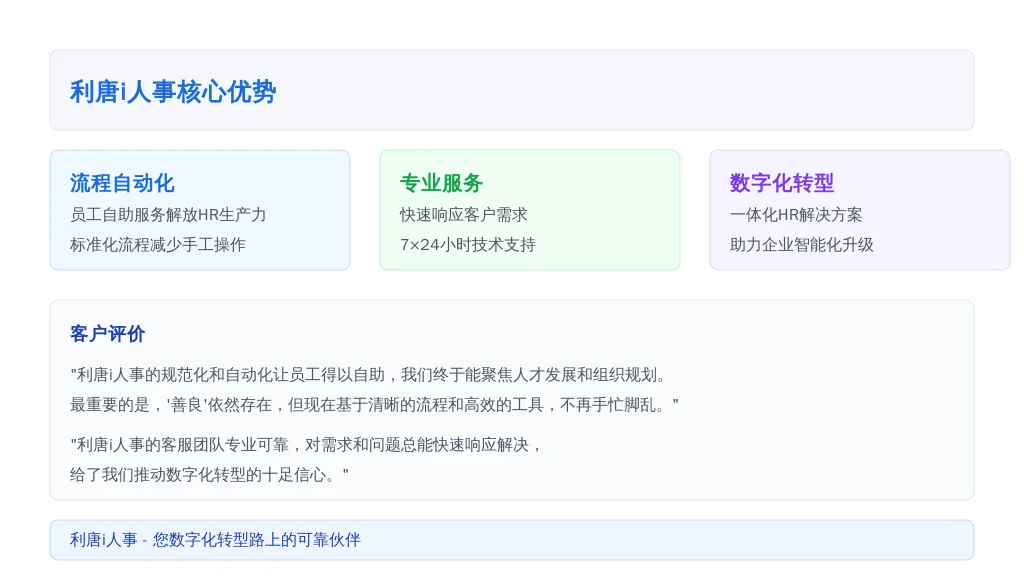The image size is (1024, 576).
Task: Select 助力企业智能化升级 line
Action: point(801,245)
